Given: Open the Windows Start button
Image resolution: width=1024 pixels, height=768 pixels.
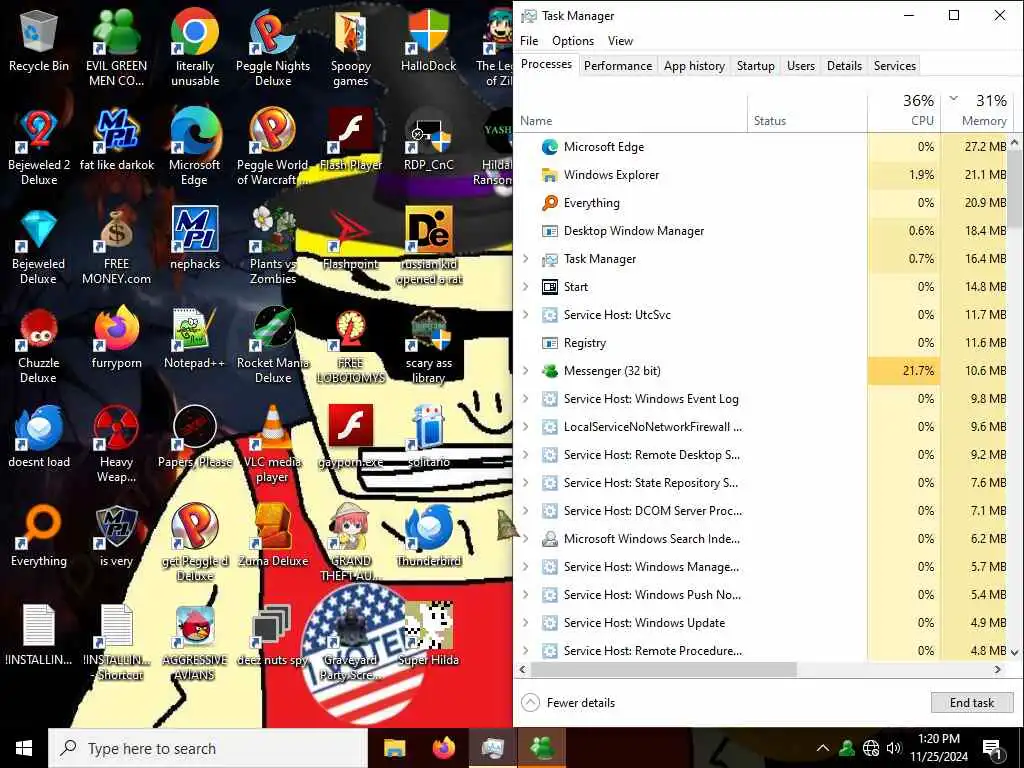Looking at the screenshot, I should [x=24, y=748].
